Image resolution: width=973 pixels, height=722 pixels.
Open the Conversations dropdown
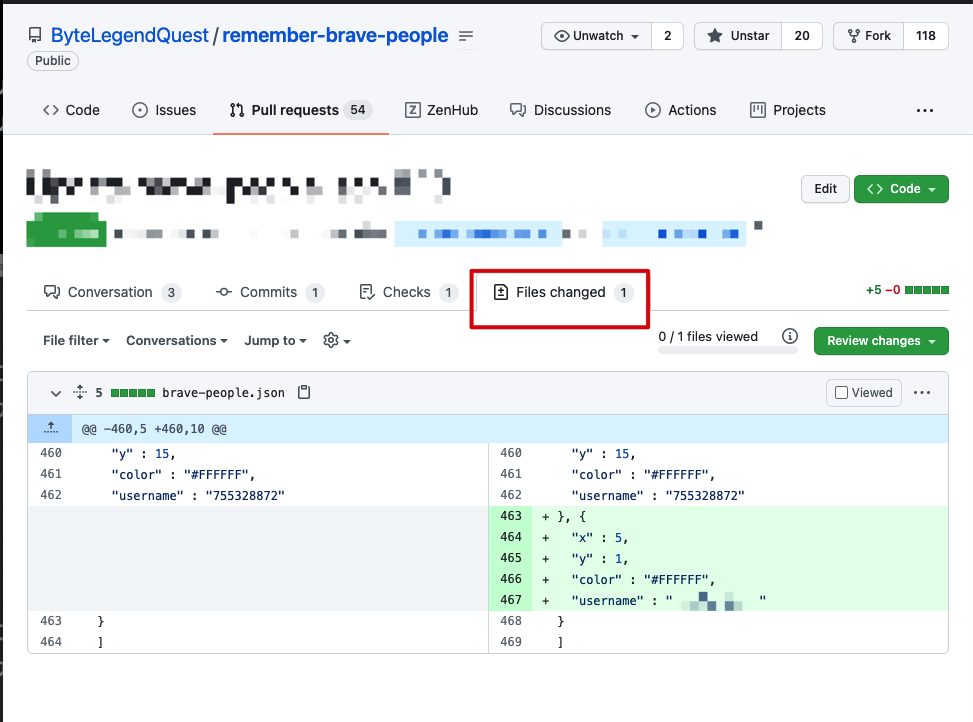point(177,341)
